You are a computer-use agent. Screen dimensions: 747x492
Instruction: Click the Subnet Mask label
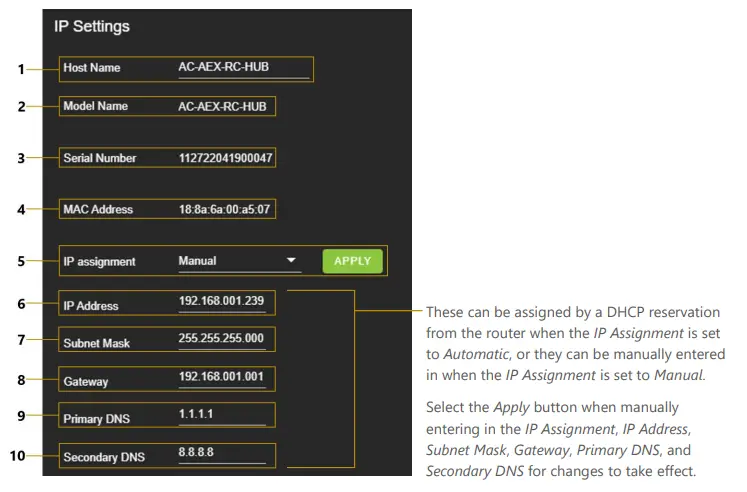coord(96,343)
